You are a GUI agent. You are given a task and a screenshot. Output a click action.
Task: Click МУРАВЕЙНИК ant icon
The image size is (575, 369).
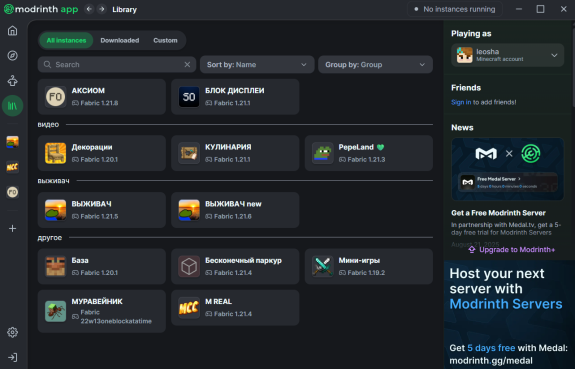click(x=55, y=311)
